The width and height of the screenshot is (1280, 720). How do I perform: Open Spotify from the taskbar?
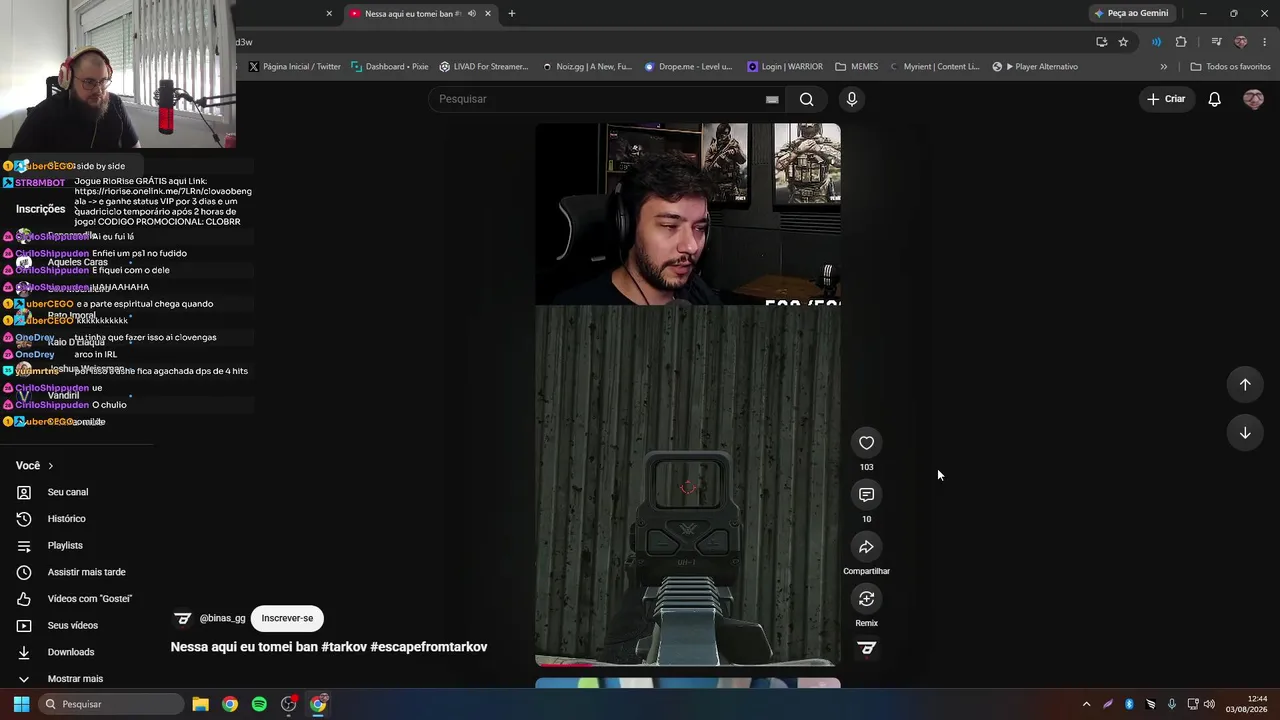[x=259, y=704]
